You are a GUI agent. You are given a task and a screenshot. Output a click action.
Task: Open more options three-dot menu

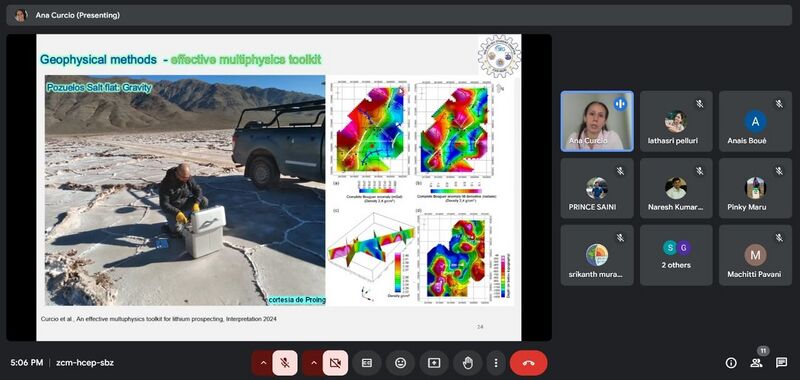495,363
